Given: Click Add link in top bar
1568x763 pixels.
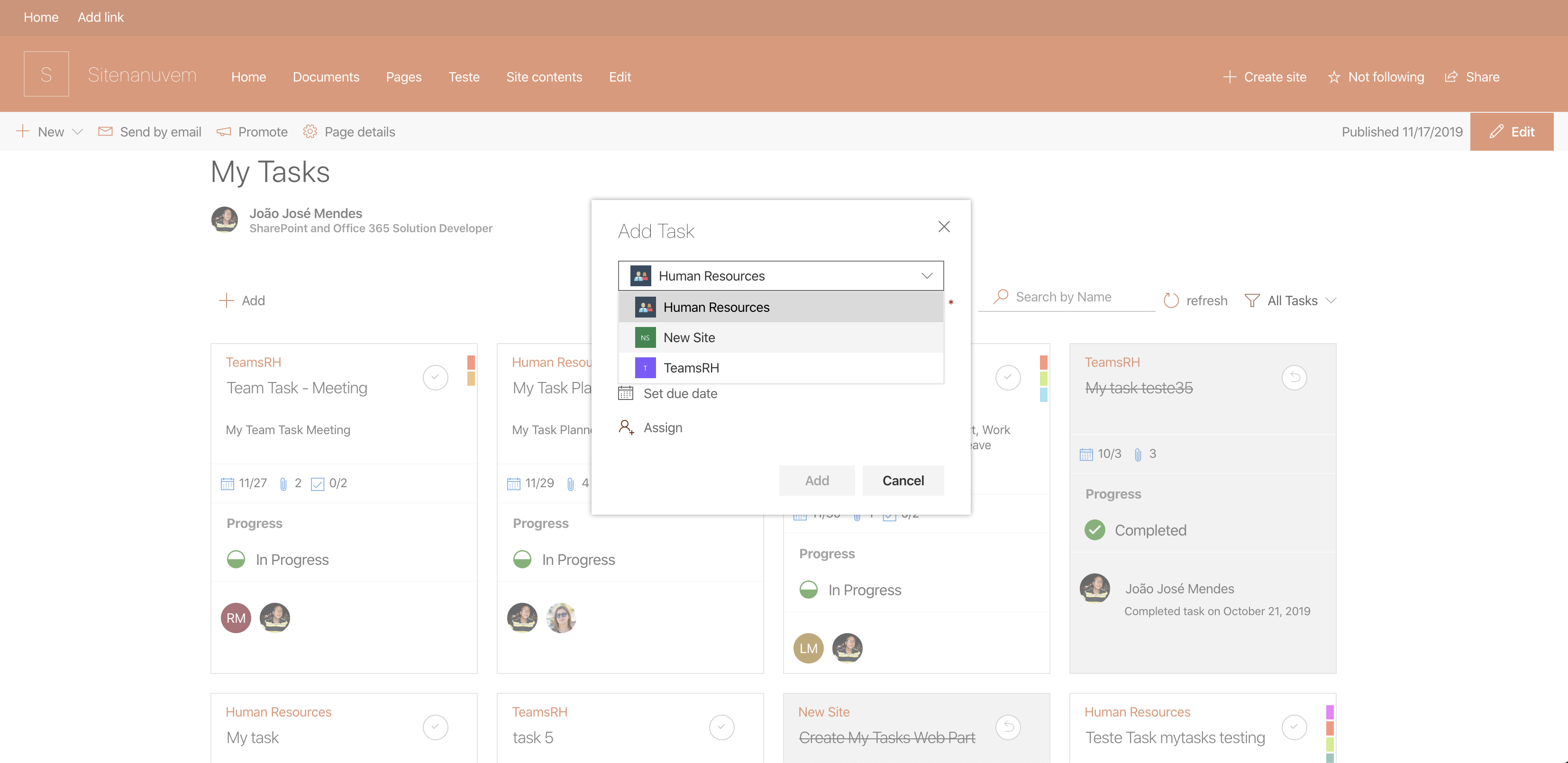Looking at the screenshot, I should click(x=100, y=17).
